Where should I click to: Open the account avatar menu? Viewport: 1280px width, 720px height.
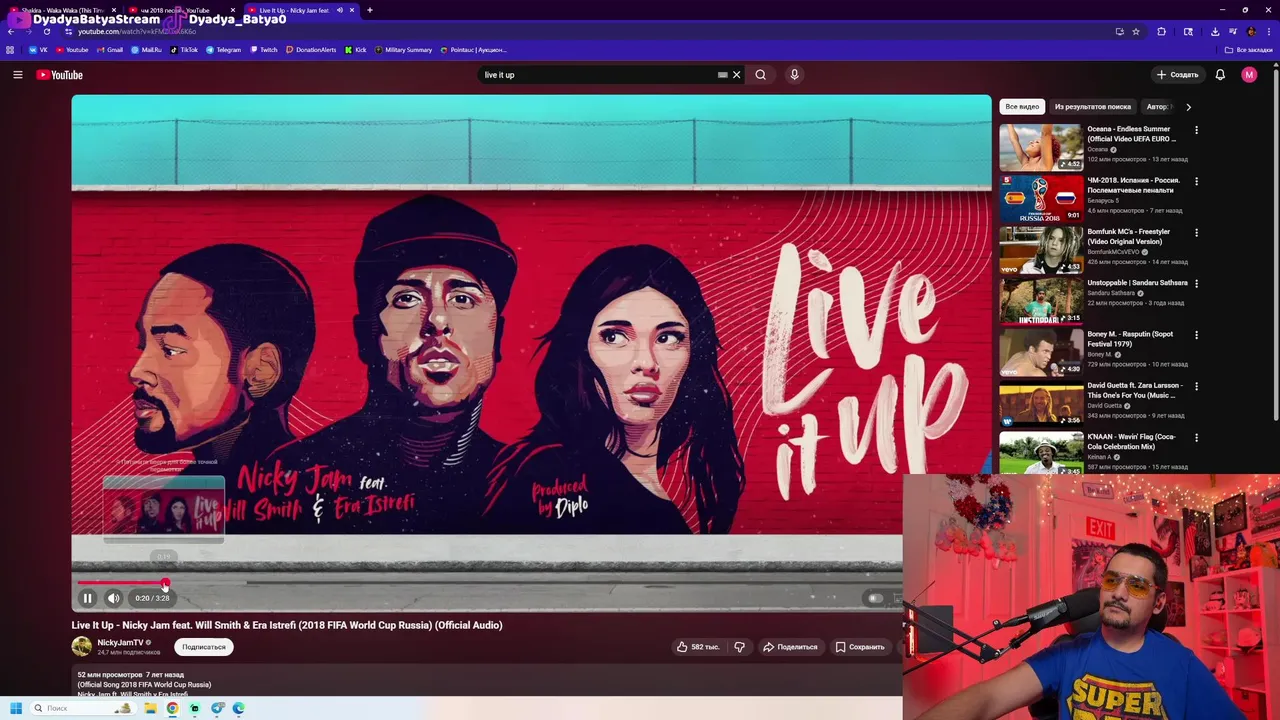point(1249,75)
